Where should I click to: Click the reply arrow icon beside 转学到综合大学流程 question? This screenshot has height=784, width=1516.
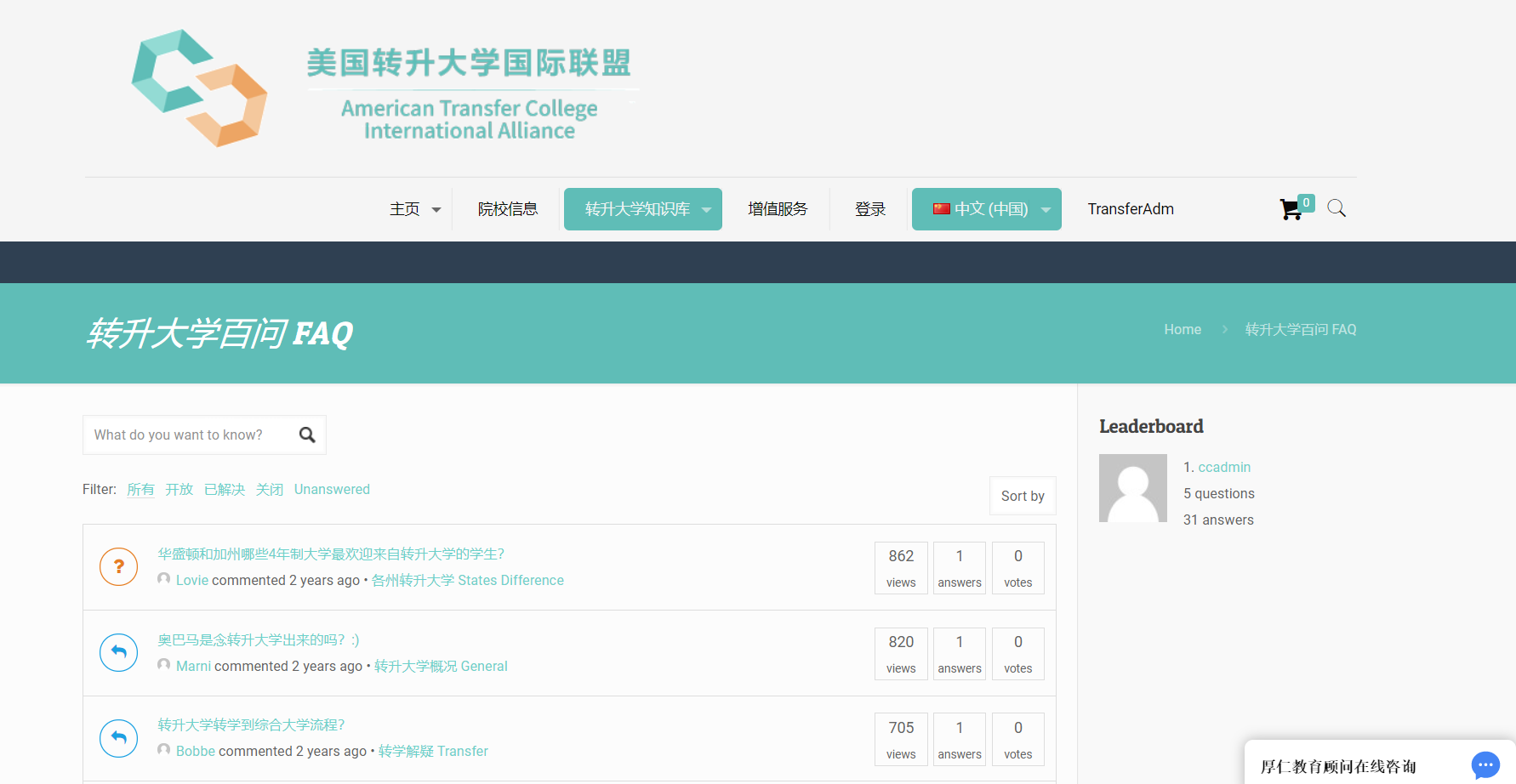coord(119,738)
